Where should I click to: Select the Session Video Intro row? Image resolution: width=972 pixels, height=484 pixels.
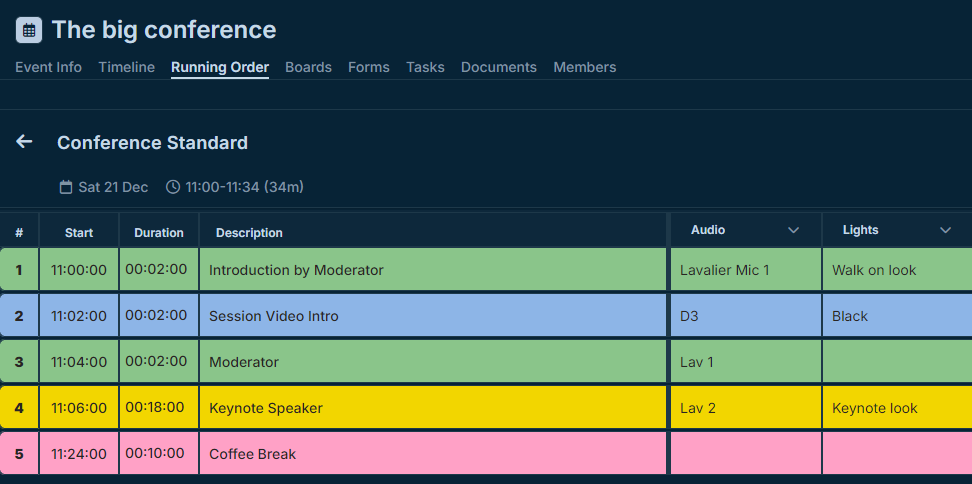[486, 315]
